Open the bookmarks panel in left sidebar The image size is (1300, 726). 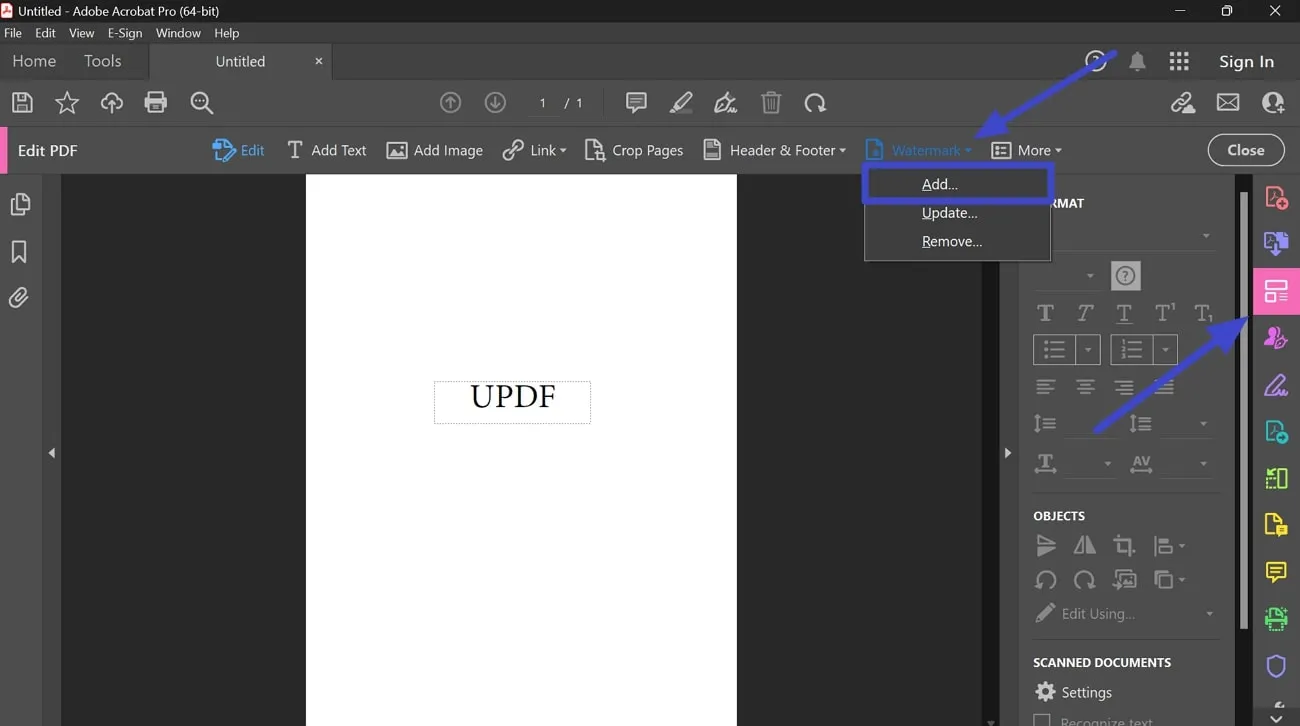(x=19, y=251)
